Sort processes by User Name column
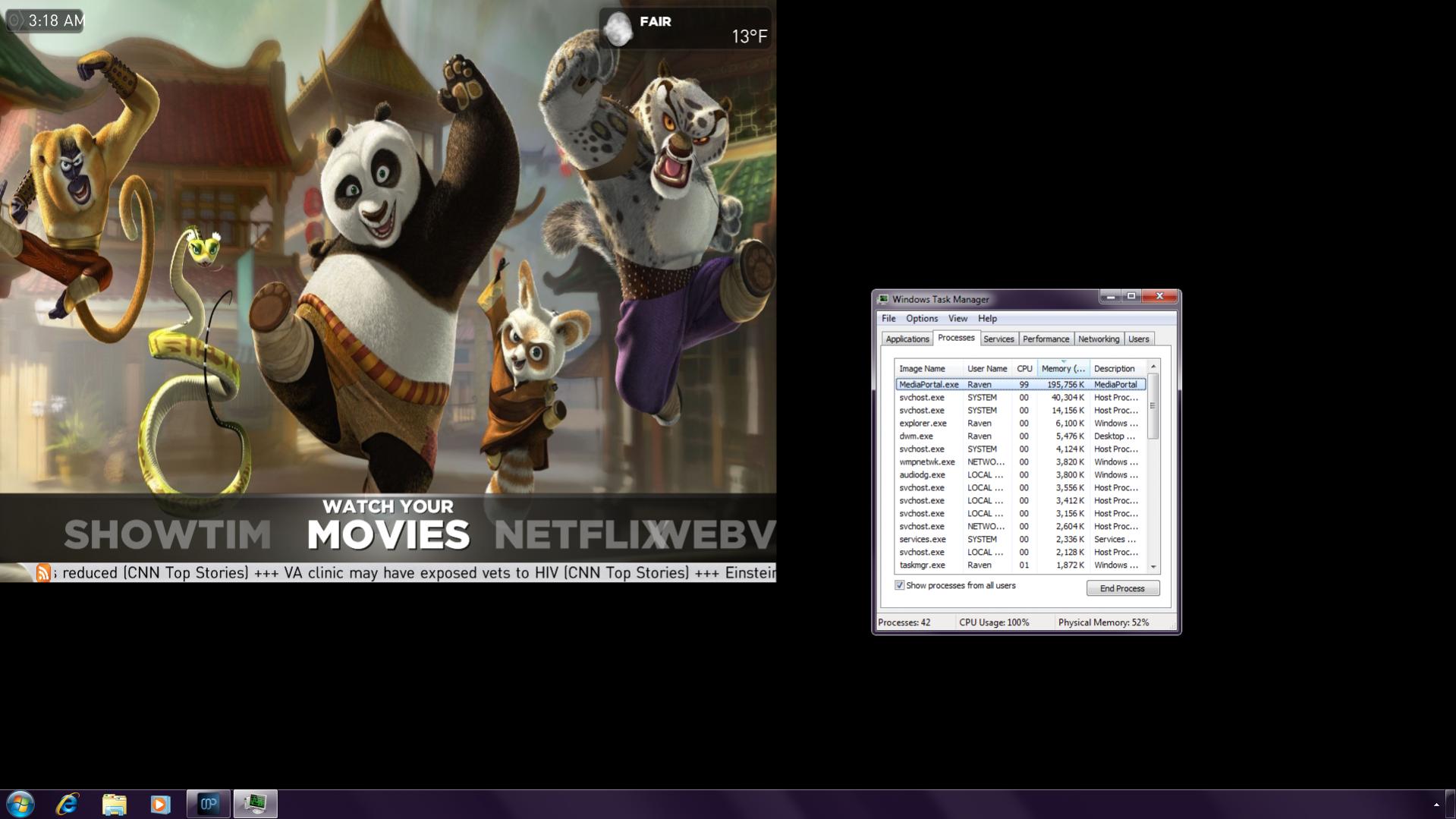Viewport: 1456px width, 819px height. tap(987, 369)
